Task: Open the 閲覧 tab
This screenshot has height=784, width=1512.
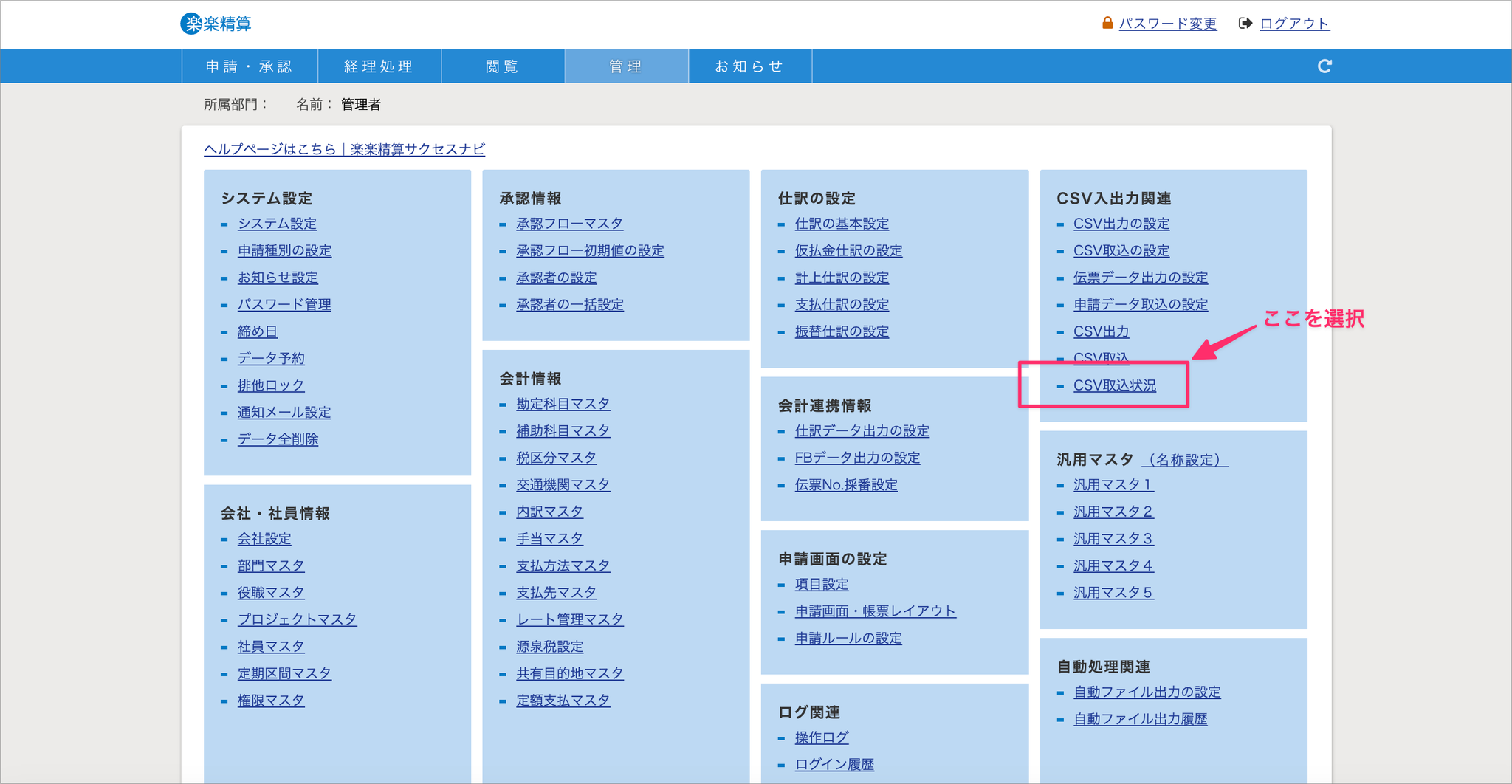Action: (x=503, y=66)
